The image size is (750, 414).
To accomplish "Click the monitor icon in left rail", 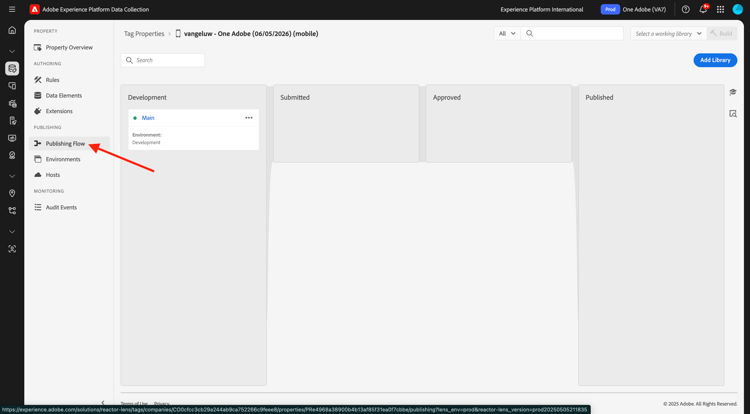I will pyautogui.click(x=12, y=138).
